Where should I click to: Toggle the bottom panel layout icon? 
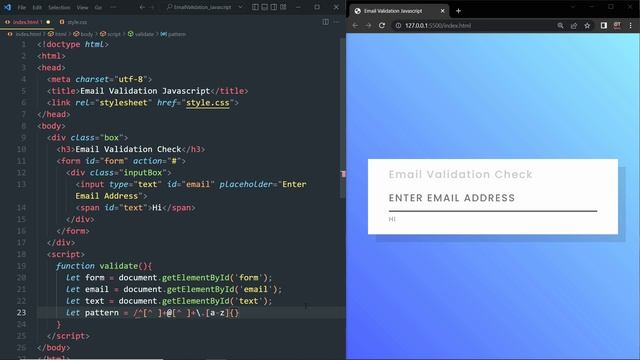point(264,7)
